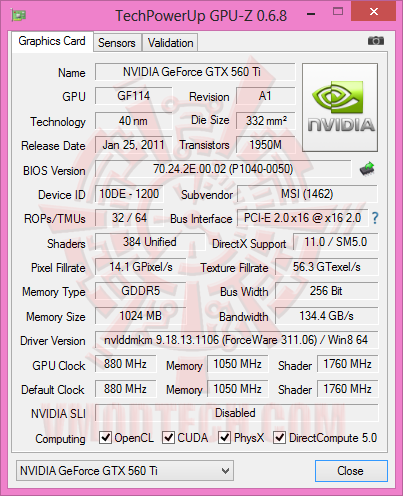The height and width of the screenshot is (496, 403).
Task: Click the BIOS Version field
Action: coord(223,169)
